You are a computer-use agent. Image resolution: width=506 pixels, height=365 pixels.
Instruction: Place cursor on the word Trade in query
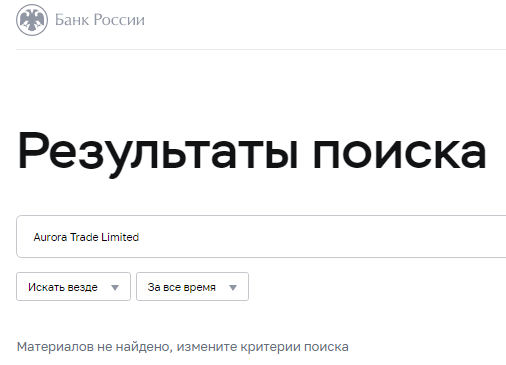tap(84, 237)
